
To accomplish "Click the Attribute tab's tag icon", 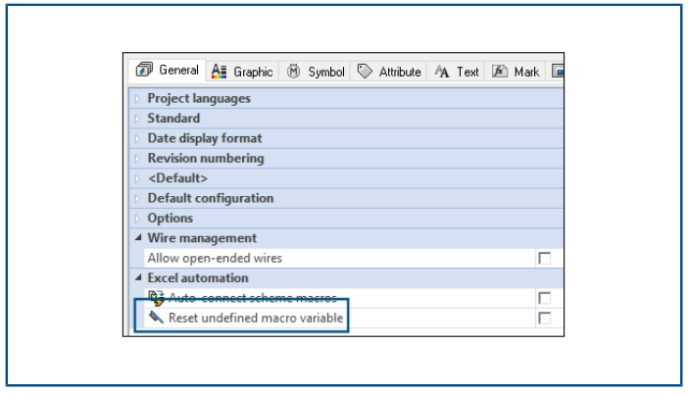I will click(364, 71).
